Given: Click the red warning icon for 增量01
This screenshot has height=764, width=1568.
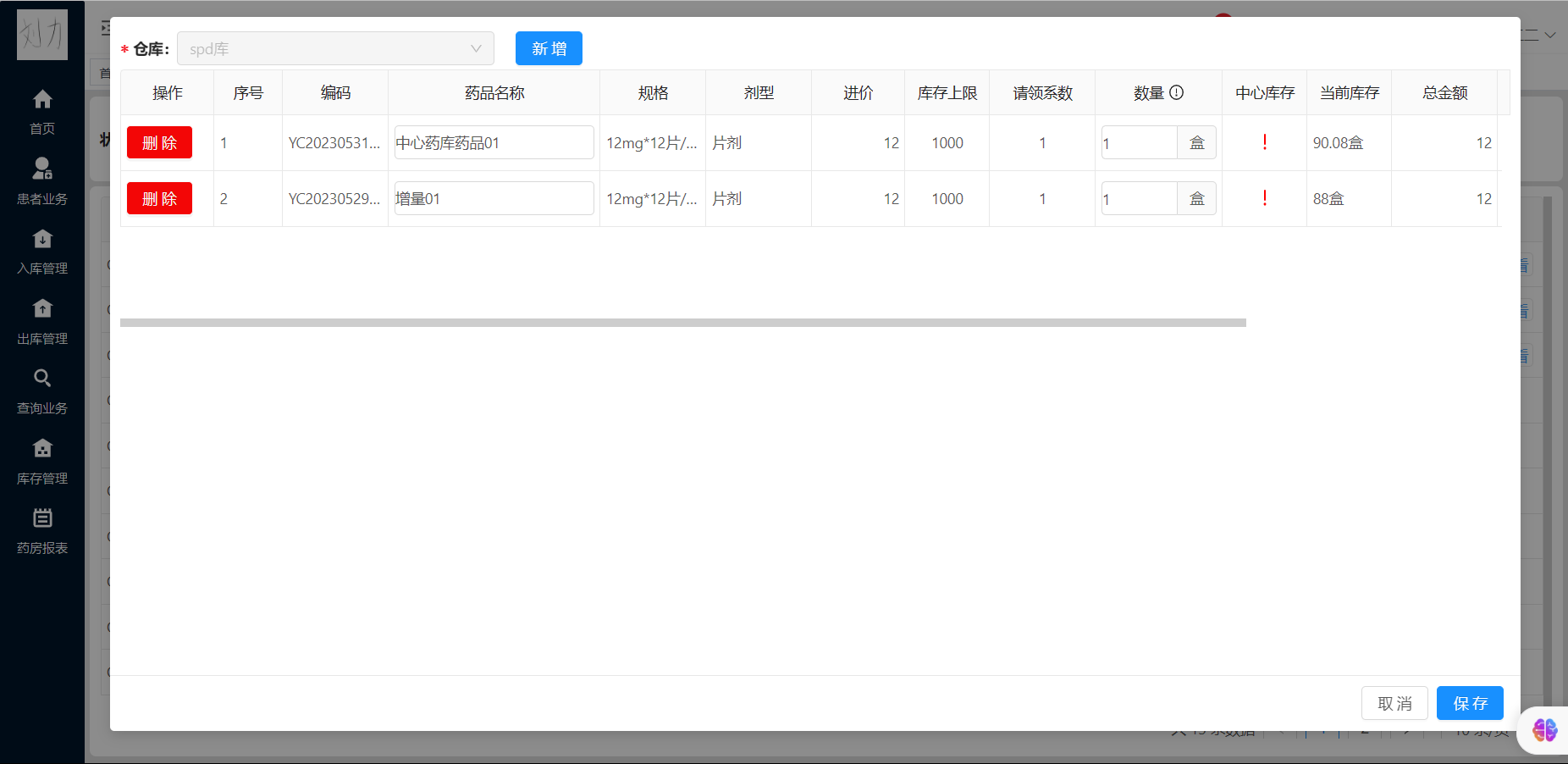Looking at the screenshot, I should (1265, 198).
